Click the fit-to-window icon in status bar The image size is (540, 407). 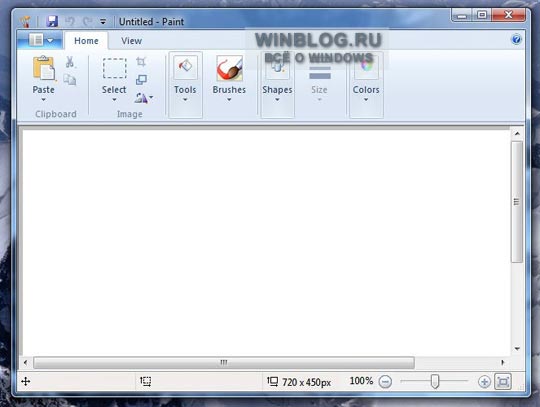(x=503, y=382)
